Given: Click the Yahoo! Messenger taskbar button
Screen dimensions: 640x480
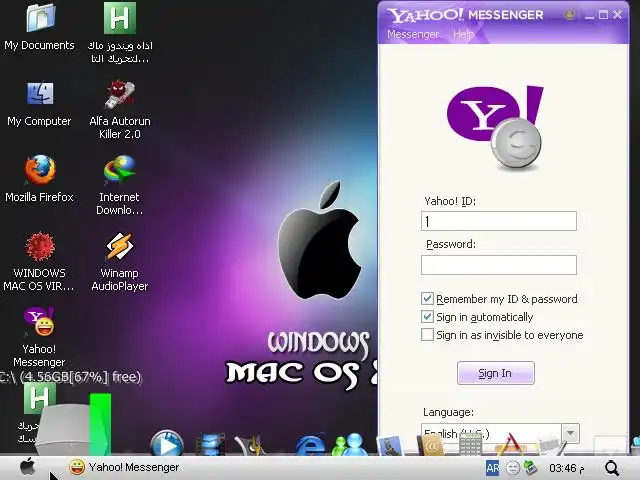Looking at the screenshot, I should 124,467.
